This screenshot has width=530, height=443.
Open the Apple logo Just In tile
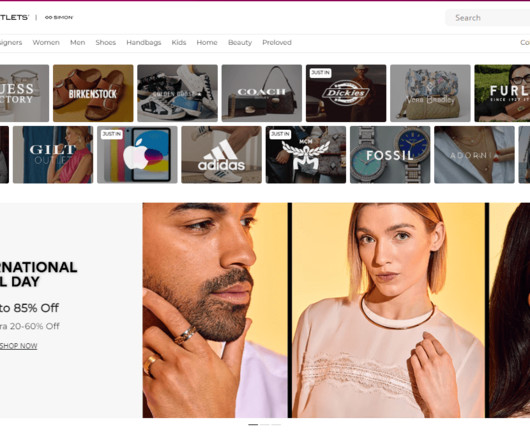pos(137,155)
